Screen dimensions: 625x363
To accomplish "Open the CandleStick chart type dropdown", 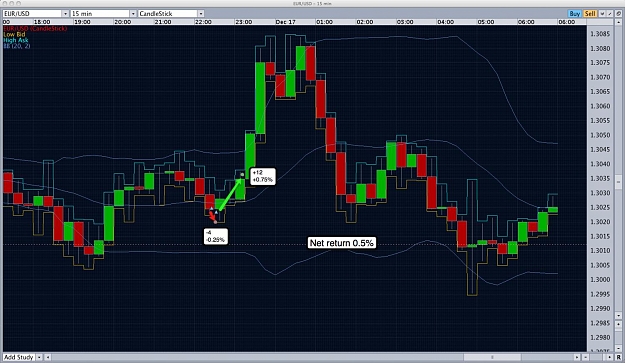I will click(x=171, y=14).
